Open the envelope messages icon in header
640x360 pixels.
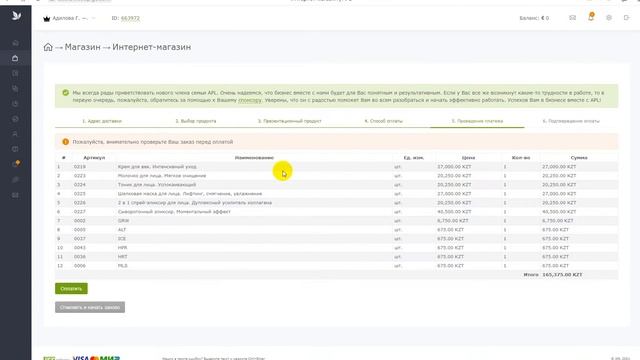[x=573, y=18]
